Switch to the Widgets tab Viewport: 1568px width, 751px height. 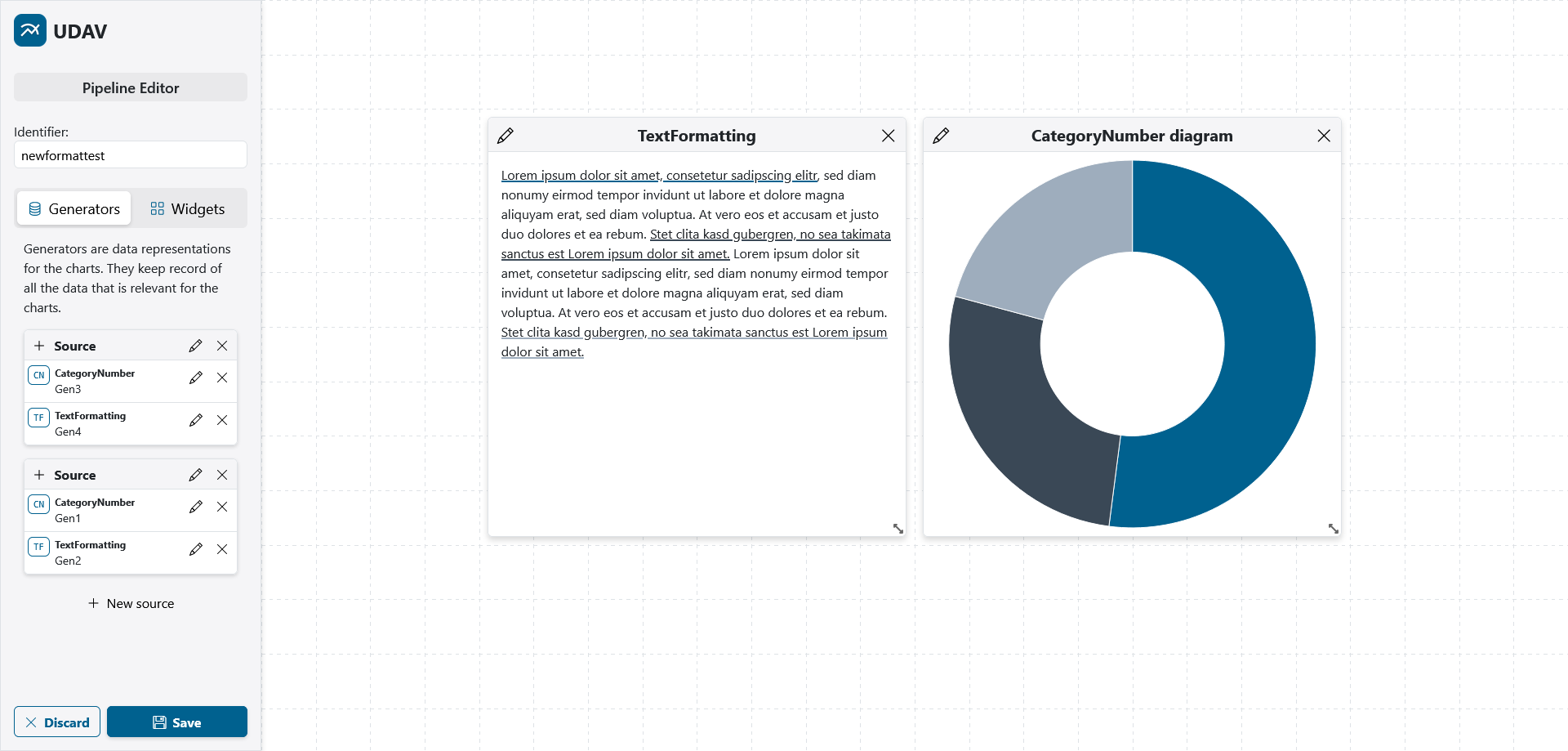[x=188, y=209]
